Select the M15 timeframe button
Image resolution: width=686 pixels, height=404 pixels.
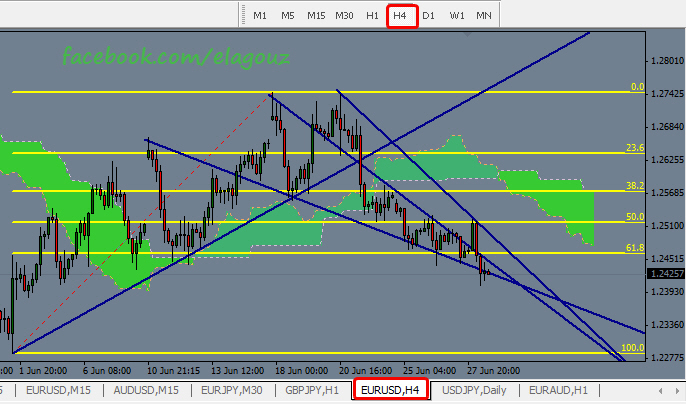pyautogui.click(x=316, y=16)
